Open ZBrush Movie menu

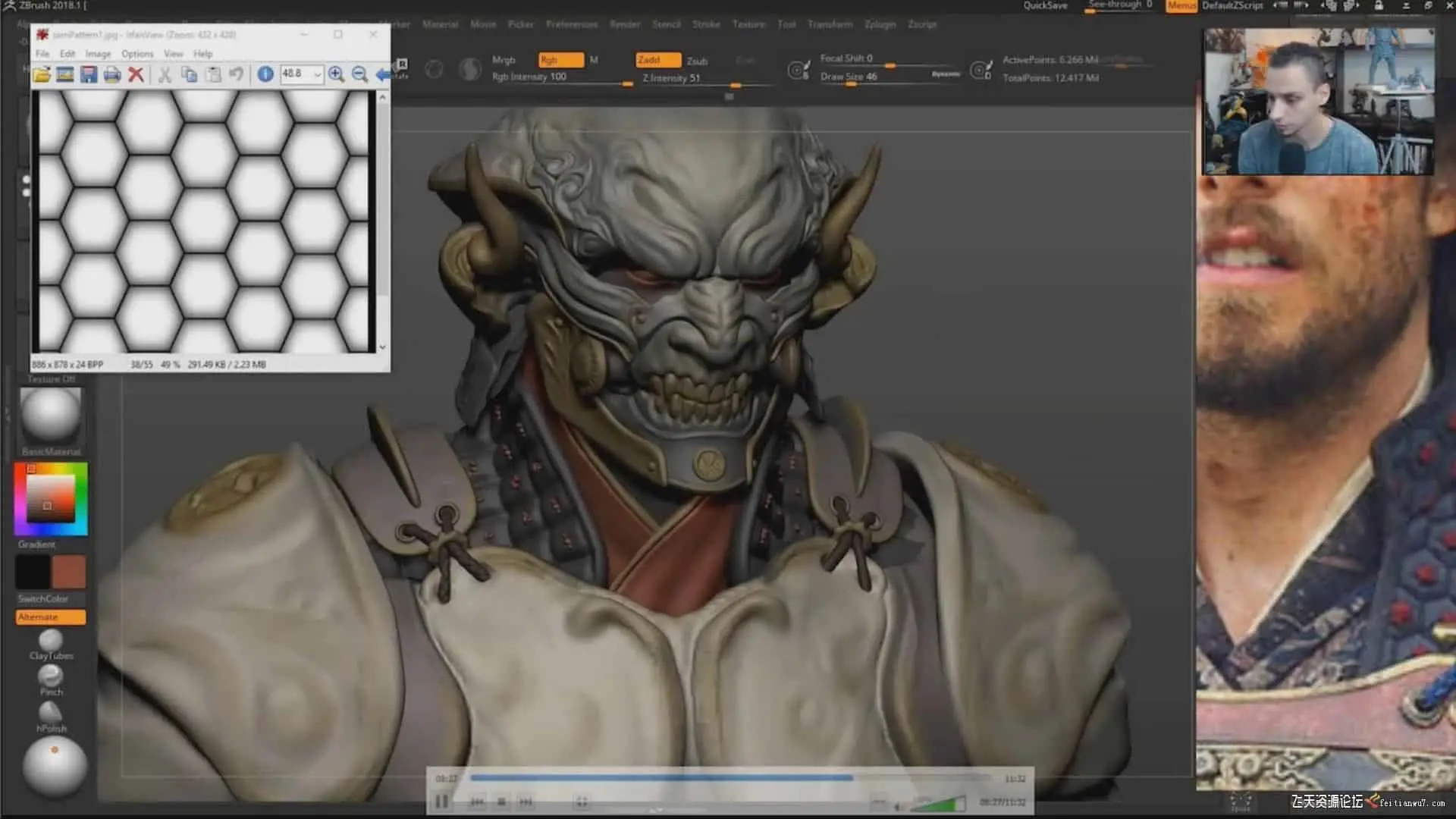point(483,24)
